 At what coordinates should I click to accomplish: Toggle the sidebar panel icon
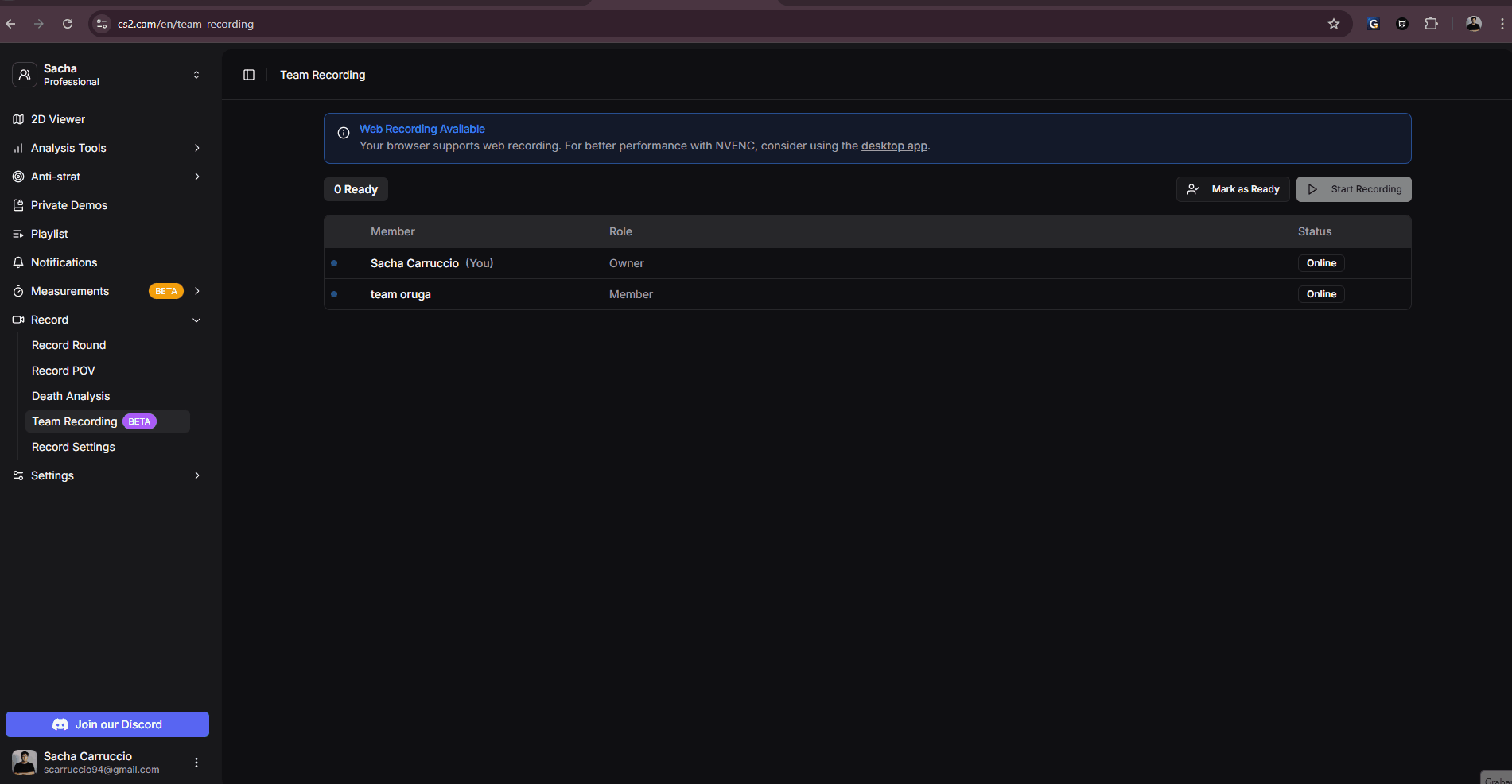tap(249, 75)
